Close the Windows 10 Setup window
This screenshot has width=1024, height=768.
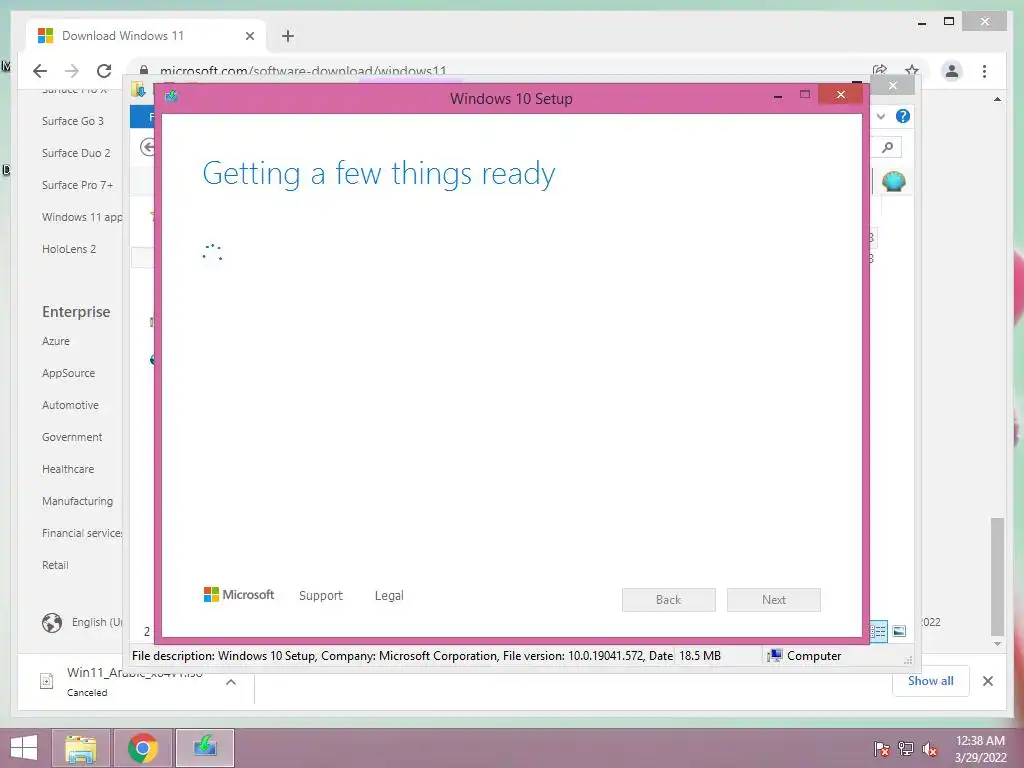840,95
